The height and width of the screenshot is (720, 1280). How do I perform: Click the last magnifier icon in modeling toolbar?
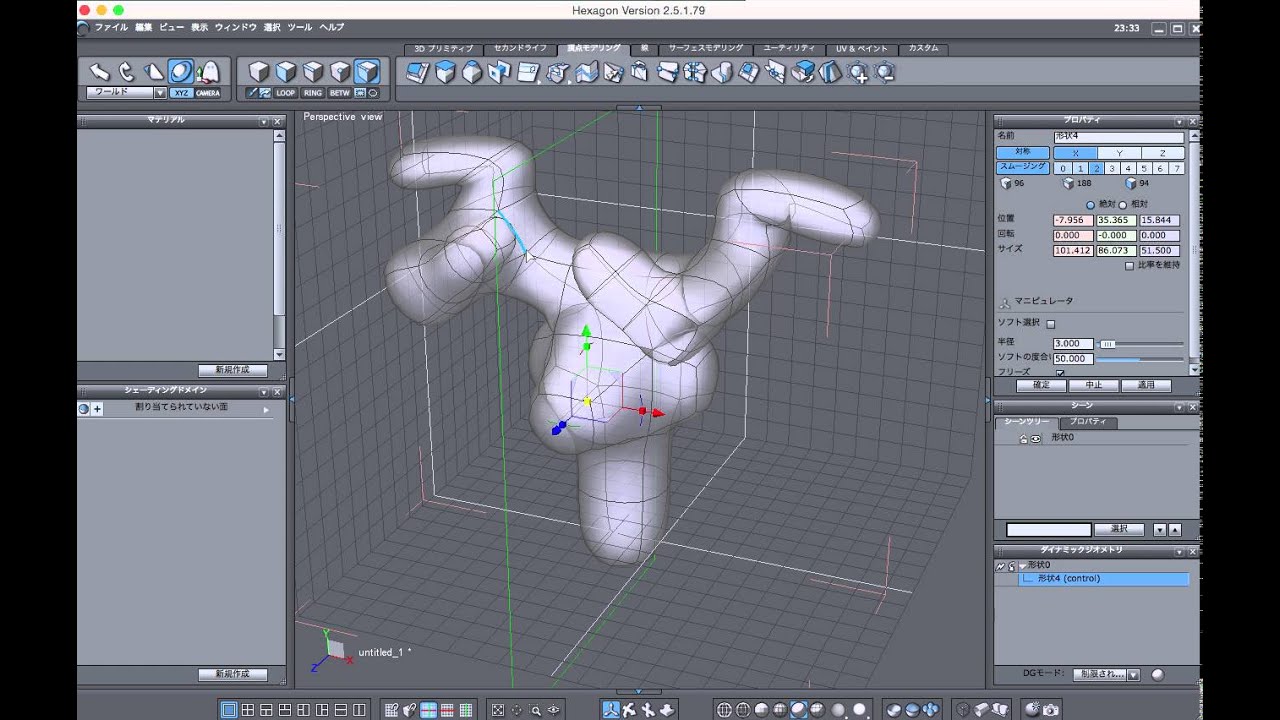click(884, 72)
